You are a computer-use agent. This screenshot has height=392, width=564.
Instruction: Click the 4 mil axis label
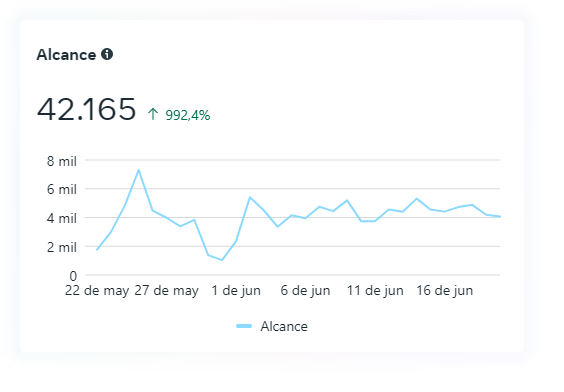62,218
